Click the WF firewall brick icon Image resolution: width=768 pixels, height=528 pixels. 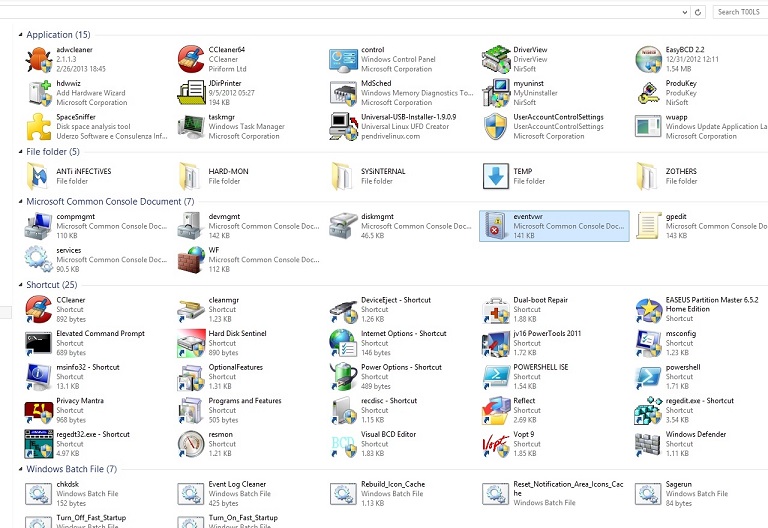click(x=191, y=260)
